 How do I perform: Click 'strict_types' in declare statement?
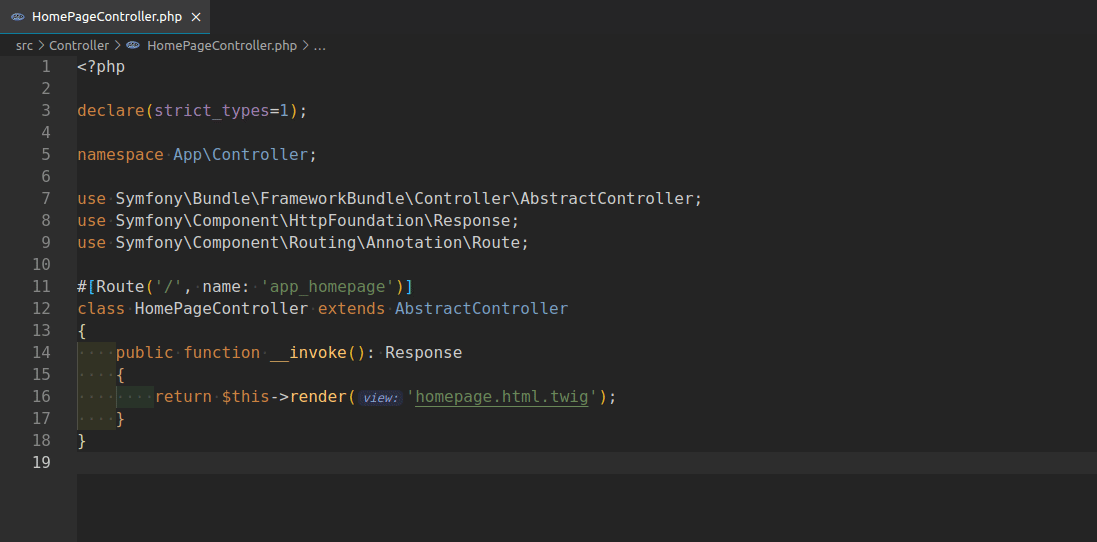click(212, 110)
